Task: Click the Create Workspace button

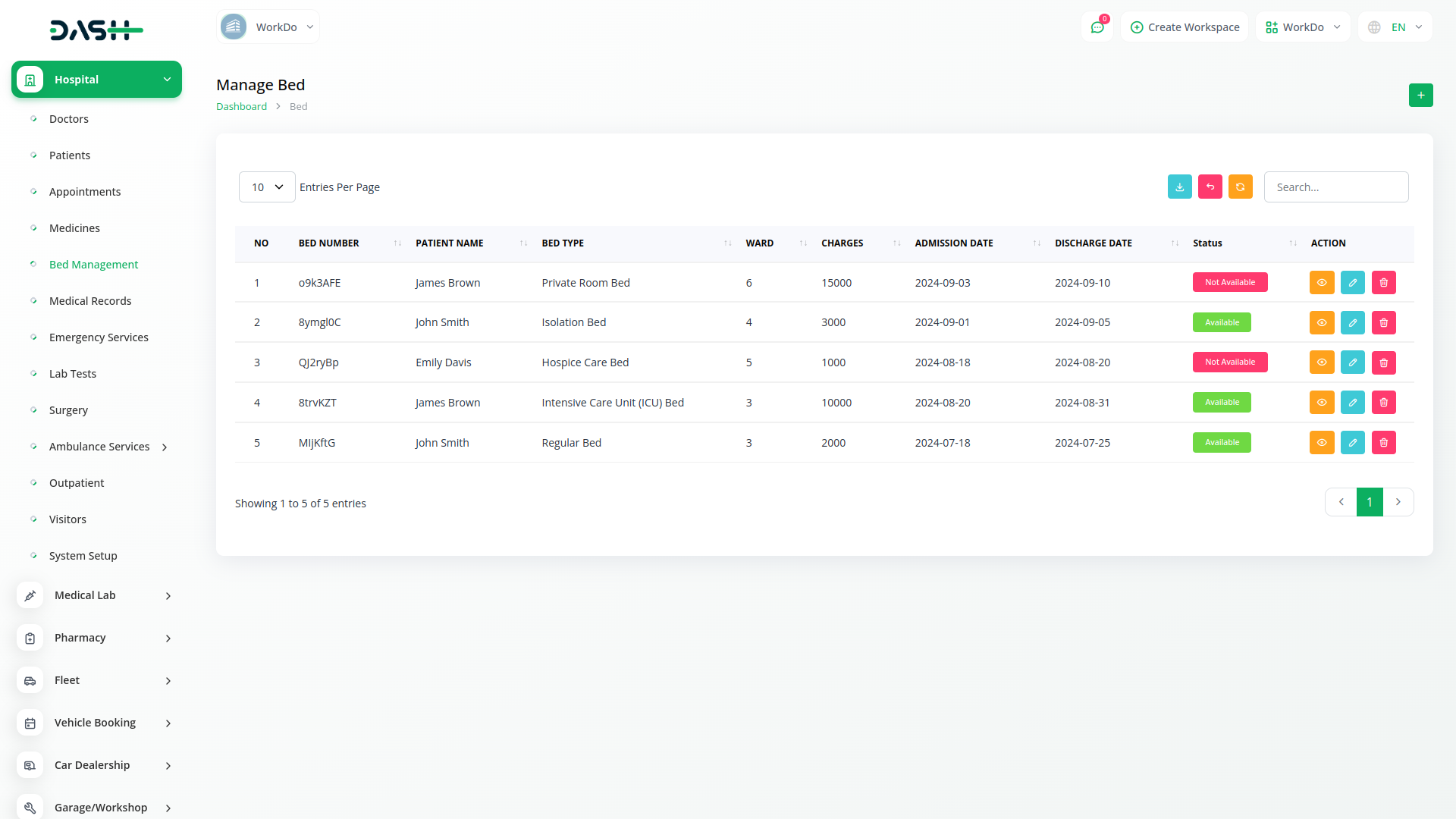Action: (1185, 27)
